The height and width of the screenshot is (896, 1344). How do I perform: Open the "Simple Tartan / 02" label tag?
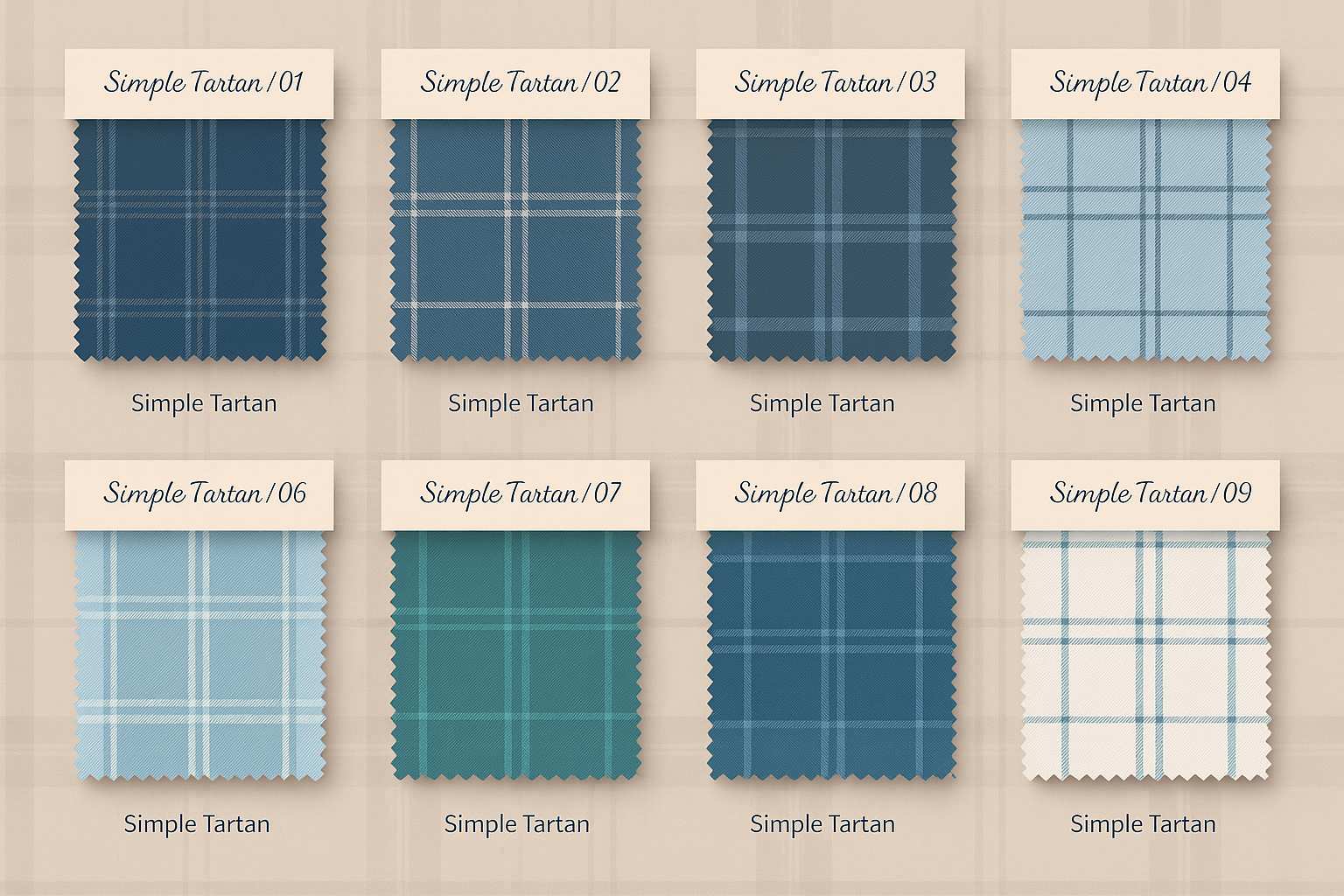pos(515,83)
